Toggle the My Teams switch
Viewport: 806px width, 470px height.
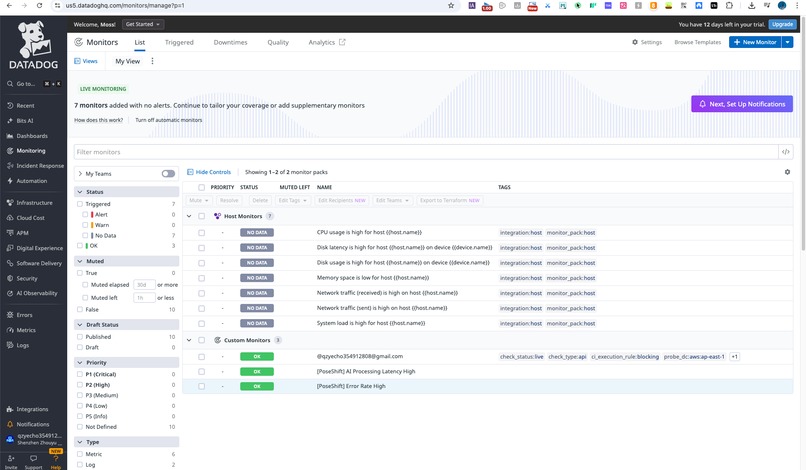[168, 174]
